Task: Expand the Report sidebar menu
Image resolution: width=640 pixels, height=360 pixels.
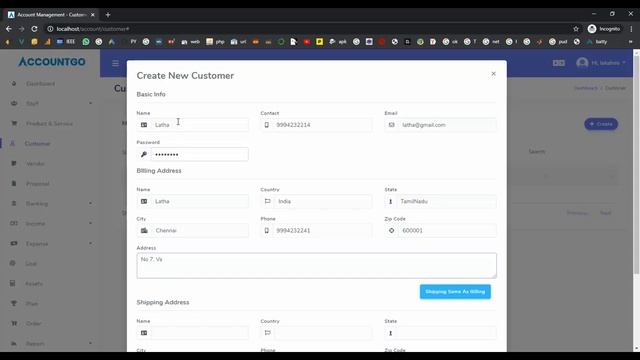Action: point(50,344)
